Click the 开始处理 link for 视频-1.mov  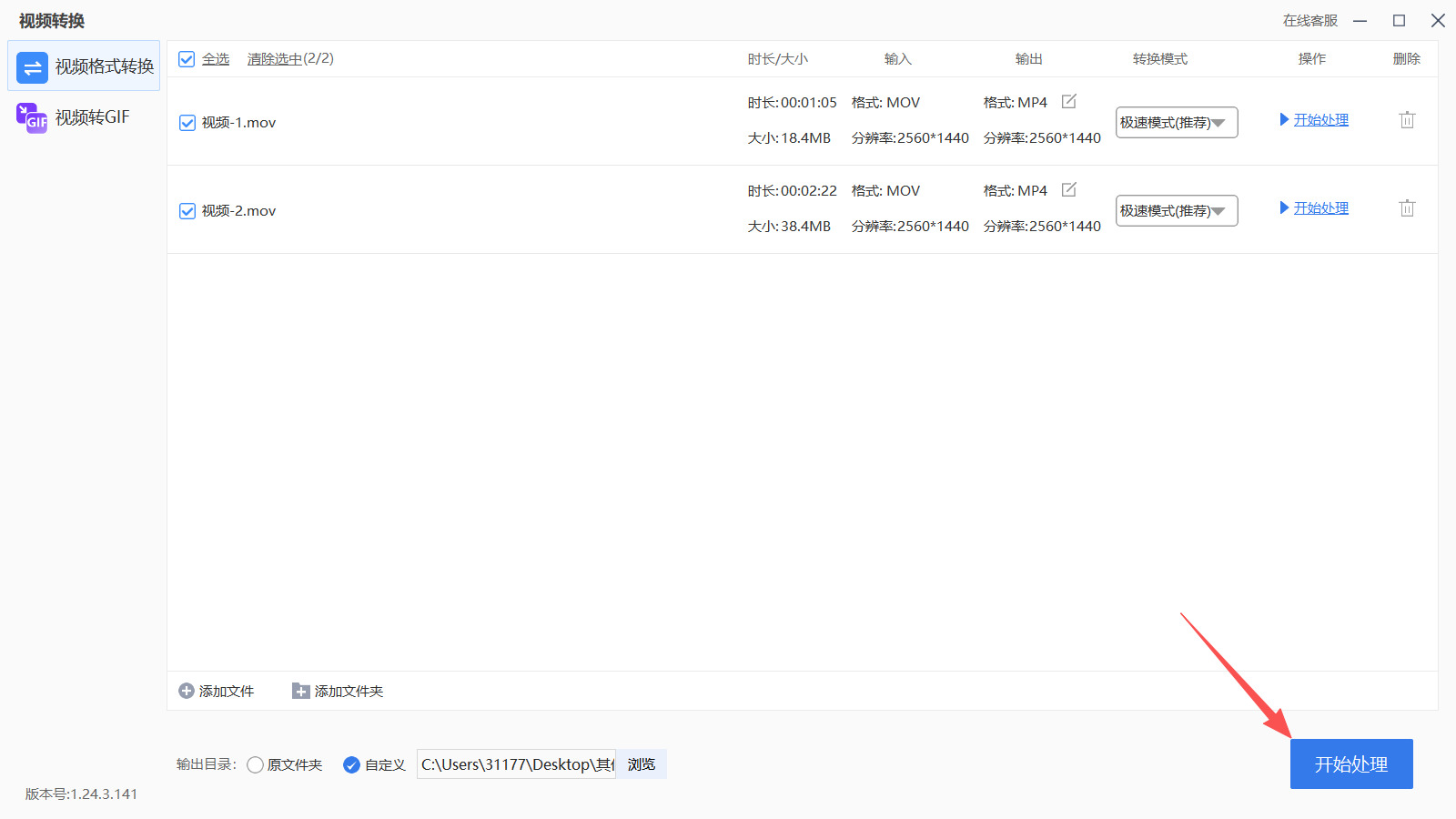[1321, 120]
